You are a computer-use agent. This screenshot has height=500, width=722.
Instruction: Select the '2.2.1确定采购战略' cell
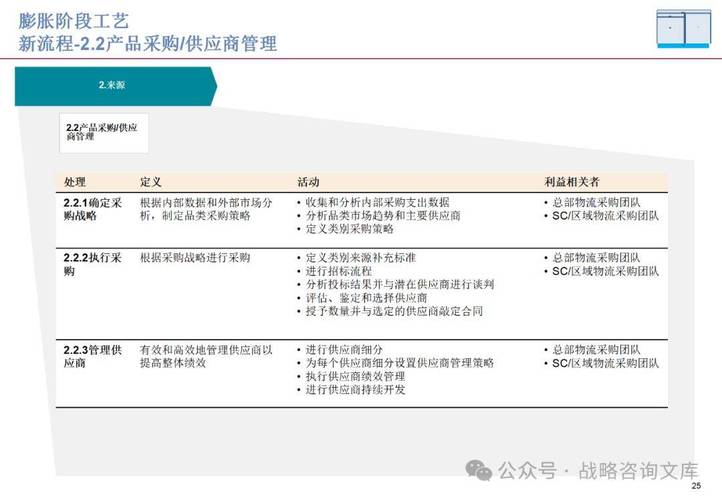click(x=93, y=209)
